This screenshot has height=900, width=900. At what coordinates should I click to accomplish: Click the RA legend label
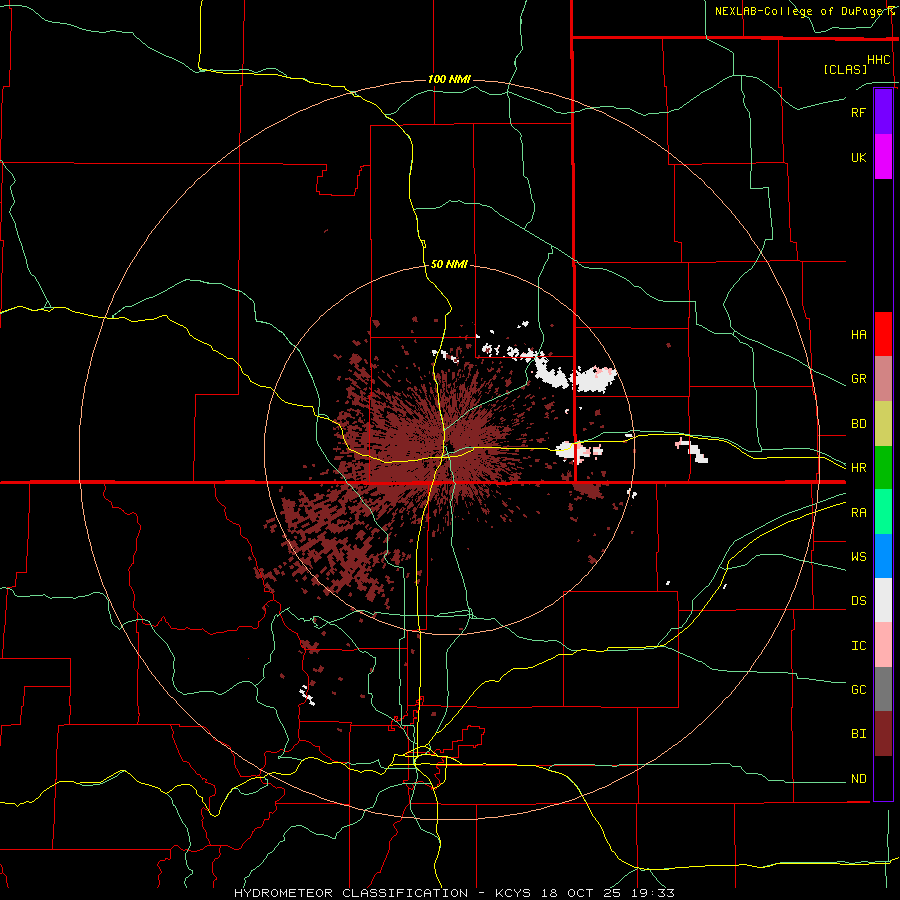pyautogui.click(x=858, y=513)
